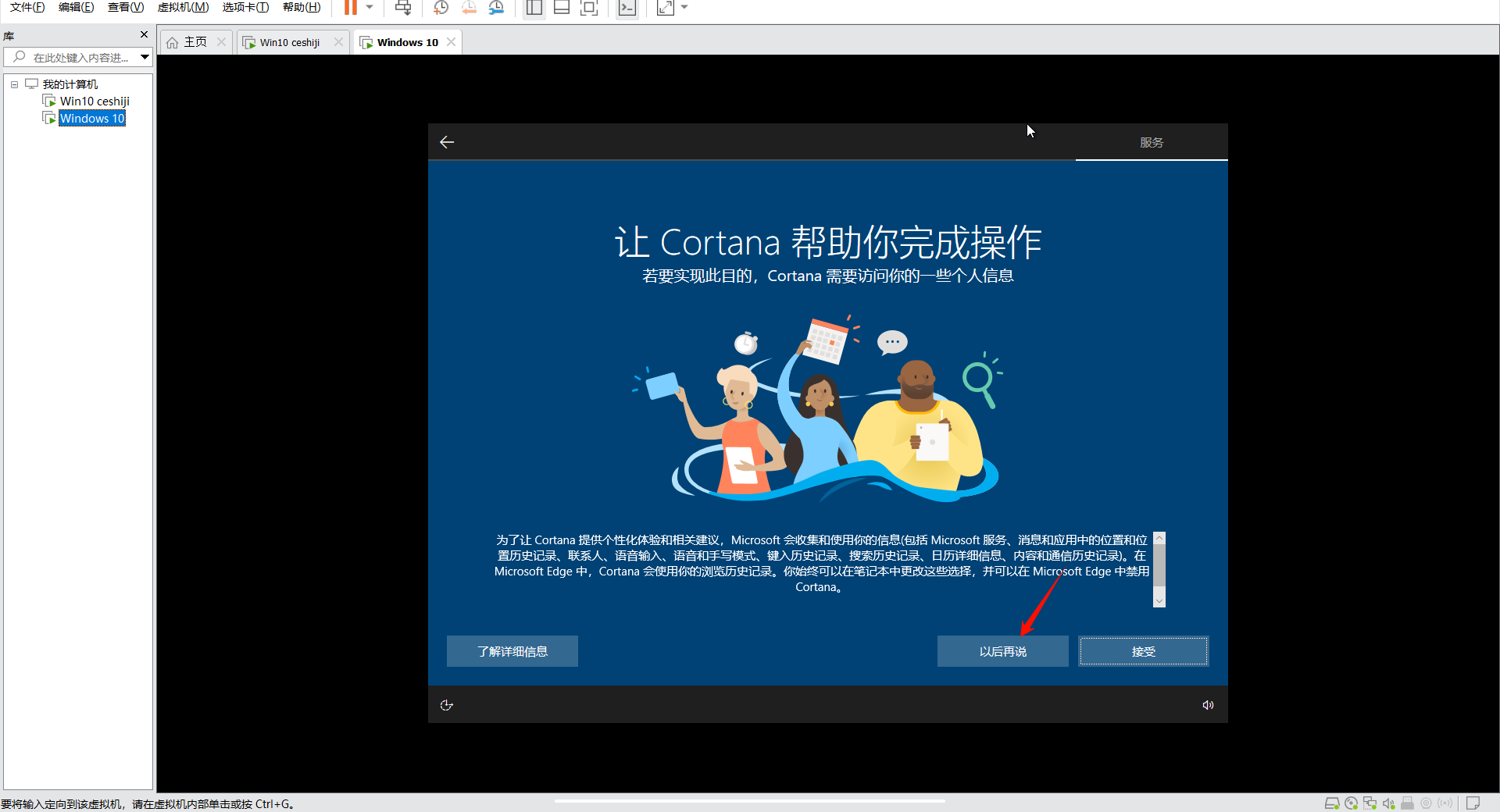1500x812 pixels.
Task: Collapse the 我的计算机 tree node
Action: point(14,84)
